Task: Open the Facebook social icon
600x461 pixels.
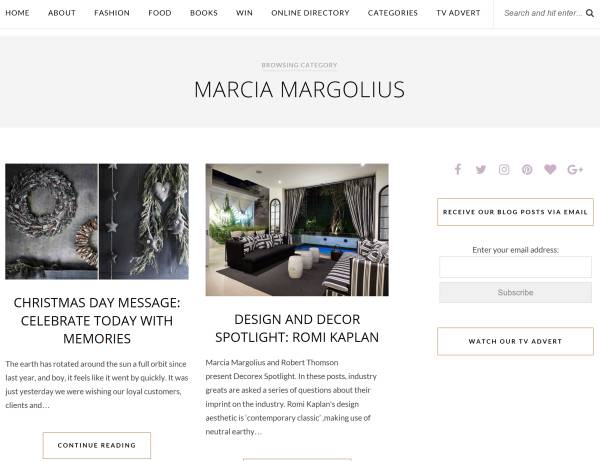Action: point(458,169)
